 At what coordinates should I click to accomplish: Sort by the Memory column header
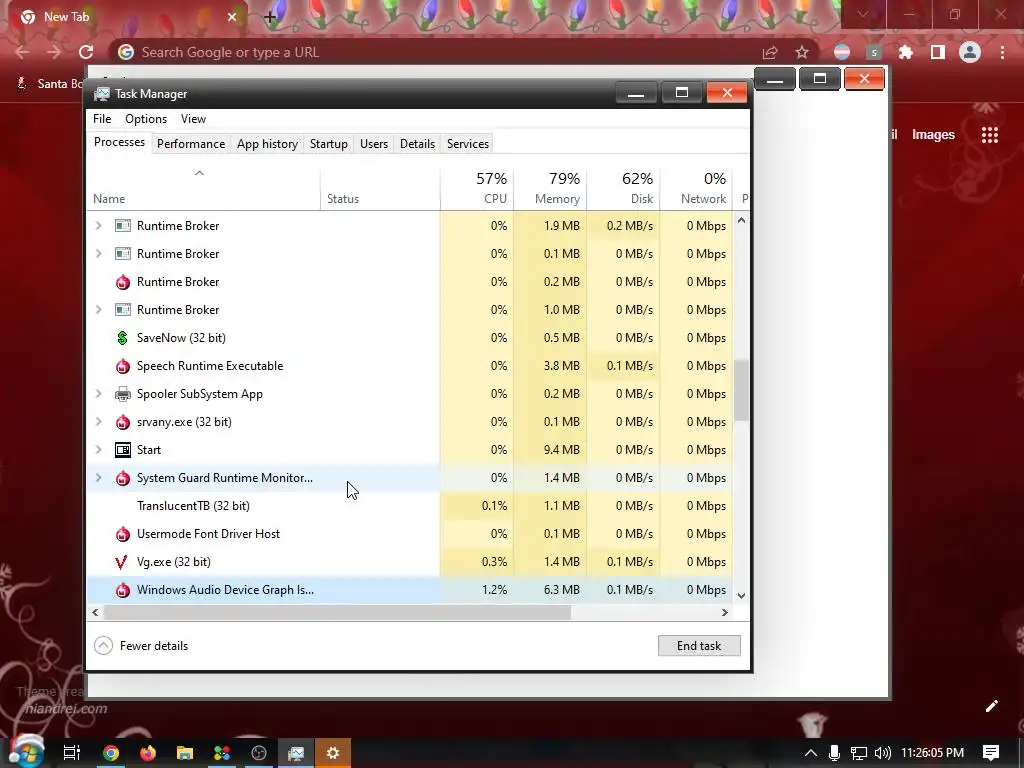coord(551,188)
